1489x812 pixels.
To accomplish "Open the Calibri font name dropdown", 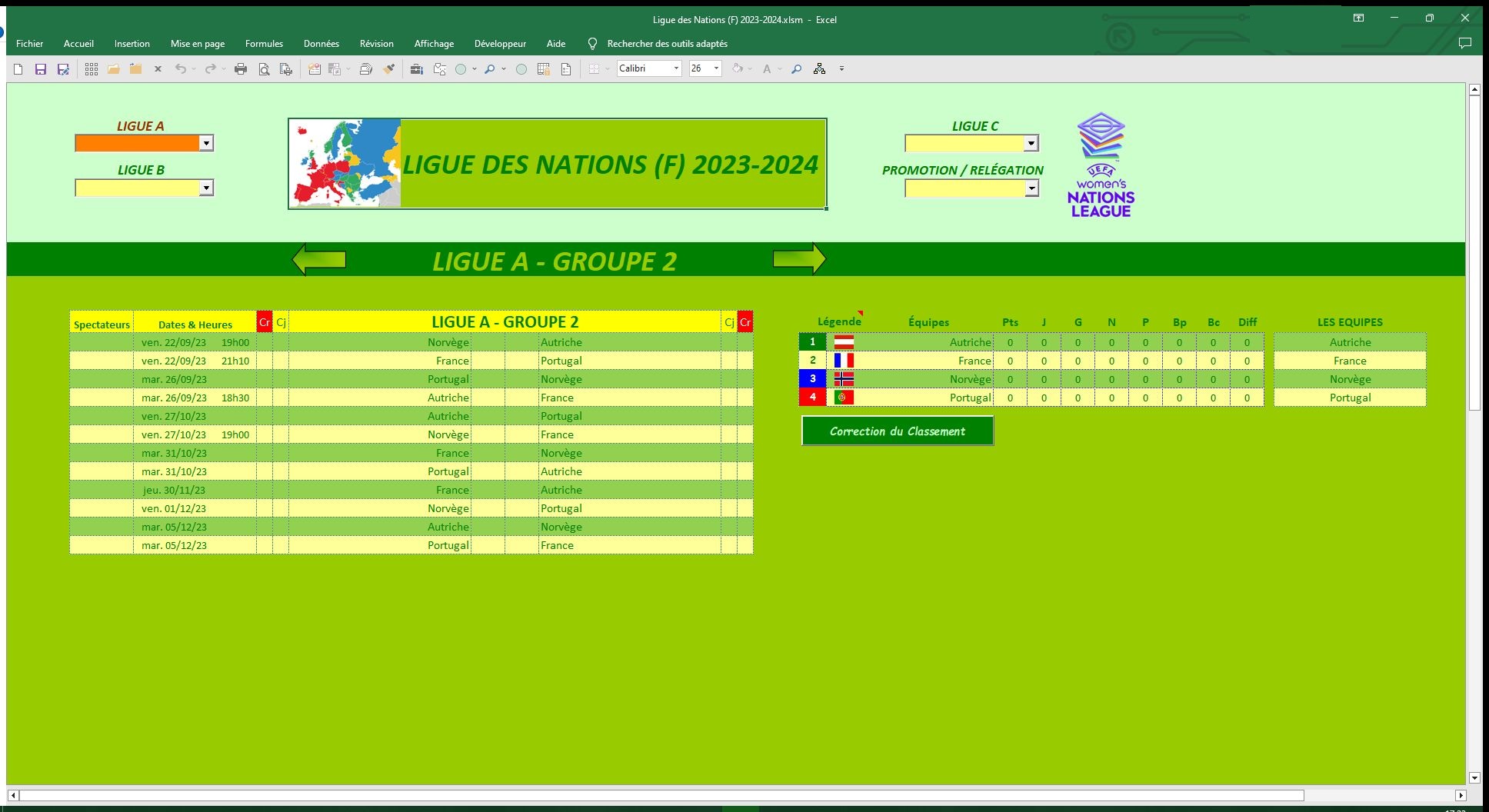I will click(x=676, y=68).
